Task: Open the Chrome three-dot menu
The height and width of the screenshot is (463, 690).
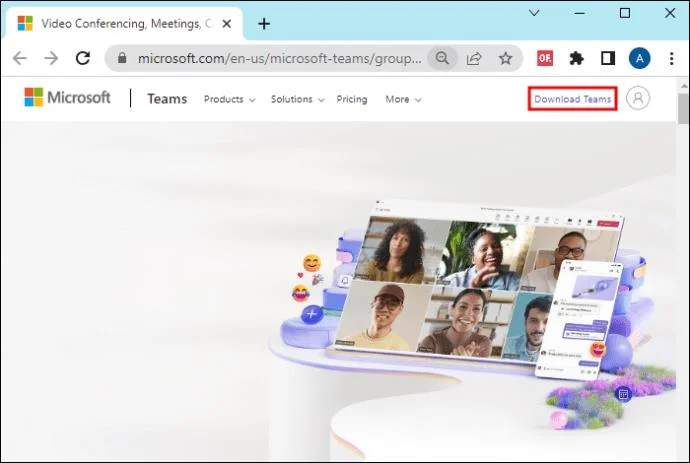Action: click(672, 58)
